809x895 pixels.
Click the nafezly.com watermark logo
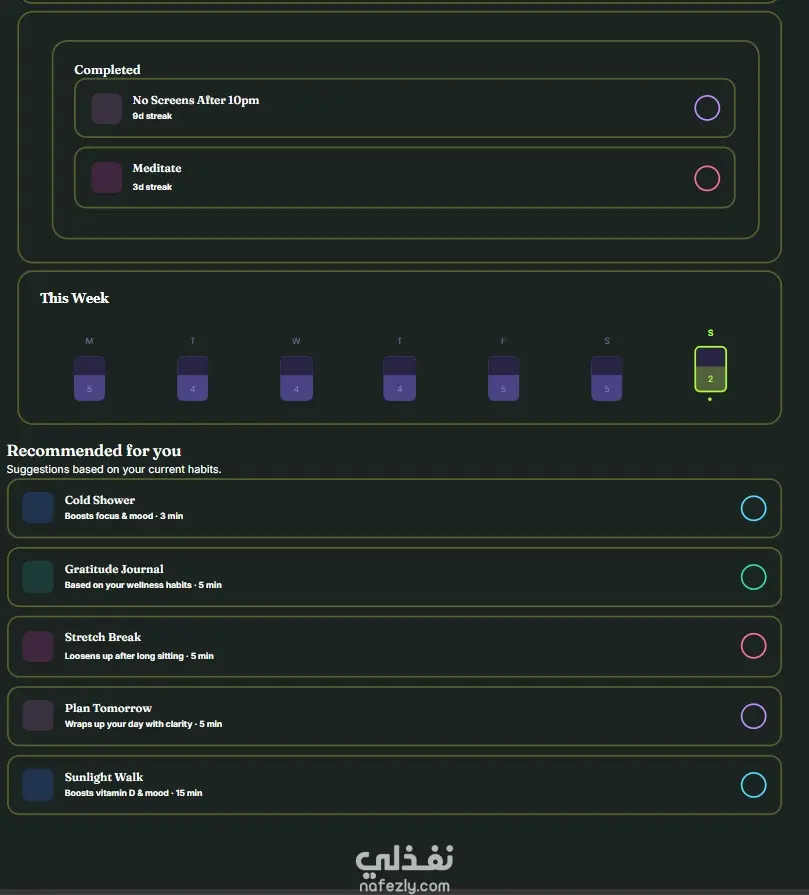click(404, 868)
